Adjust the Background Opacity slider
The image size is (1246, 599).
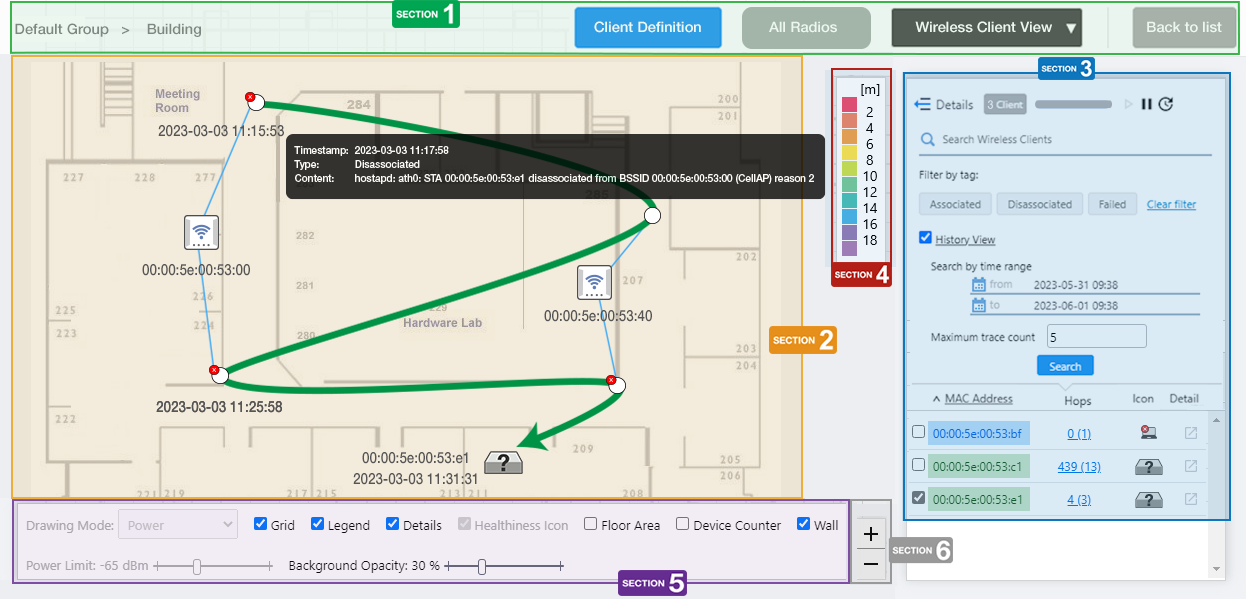tap(482, 566)
